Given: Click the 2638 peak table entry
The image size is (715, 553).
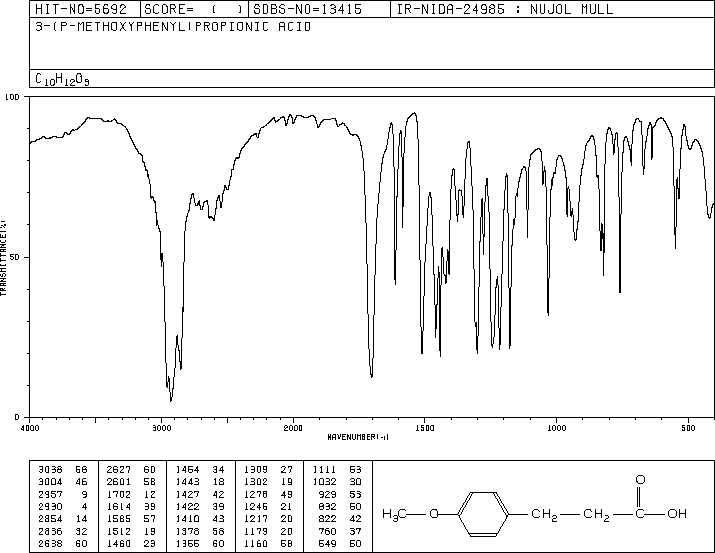Looking at the screenshot, I should click(62, 543).
